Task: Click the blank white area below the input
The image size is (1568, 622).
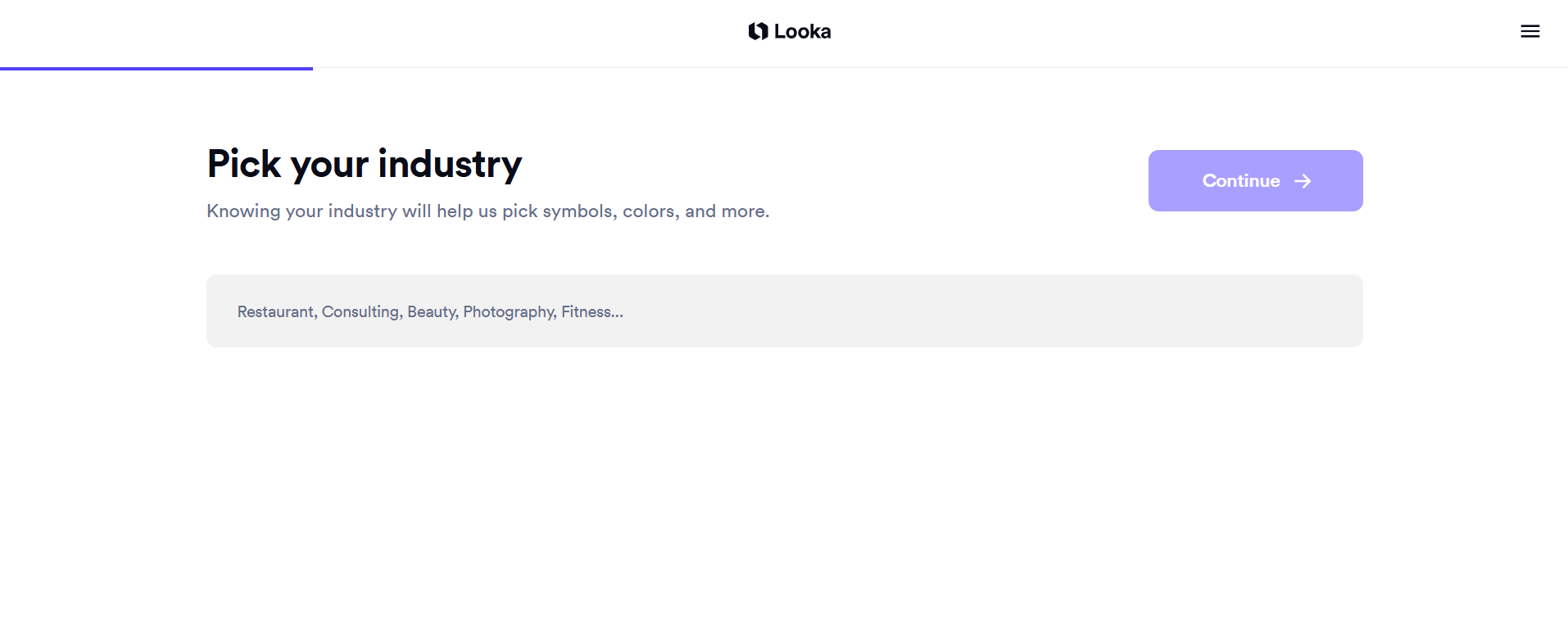Action: coord(784,484)
